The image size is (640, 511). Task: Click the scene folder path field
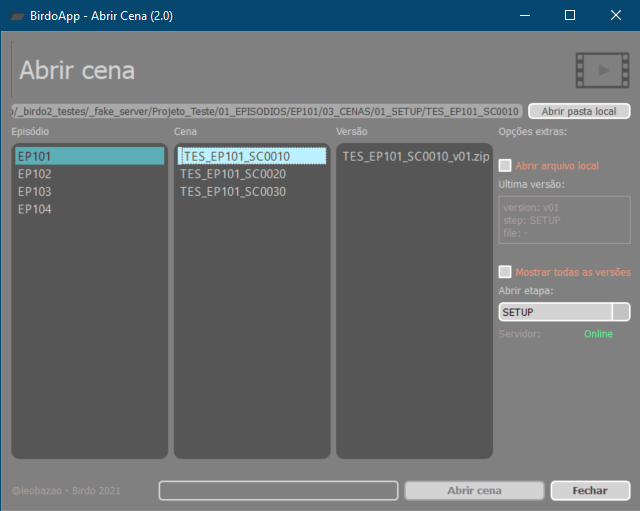[x=266, y=111]
